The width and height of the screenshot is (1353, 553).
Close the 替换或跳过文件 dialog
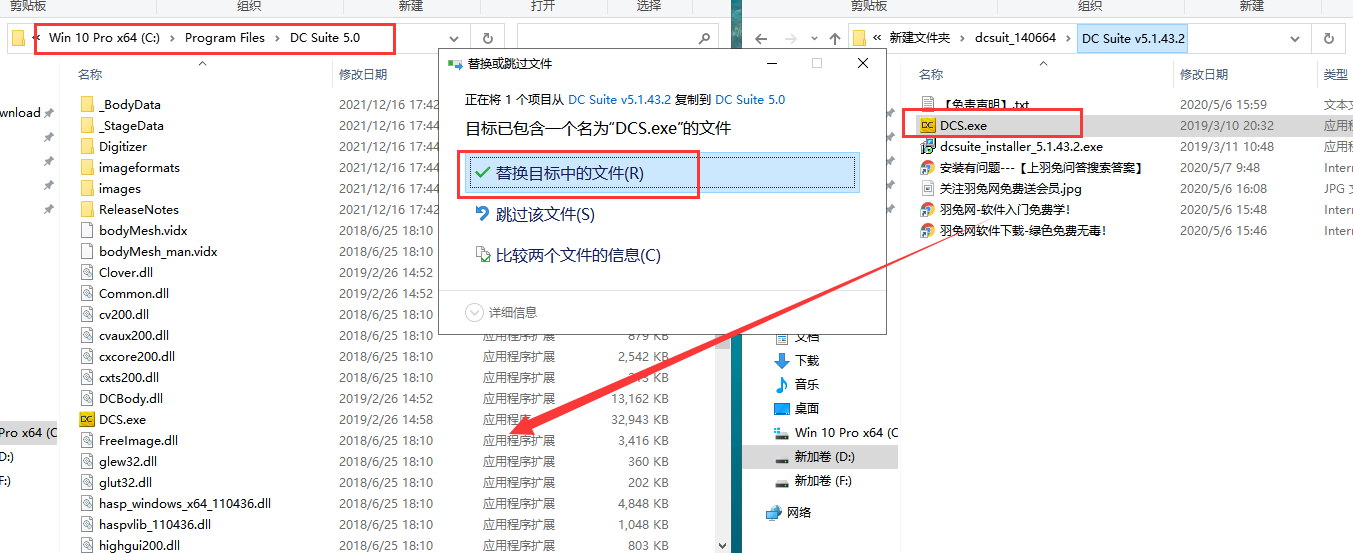coord(863,63)
